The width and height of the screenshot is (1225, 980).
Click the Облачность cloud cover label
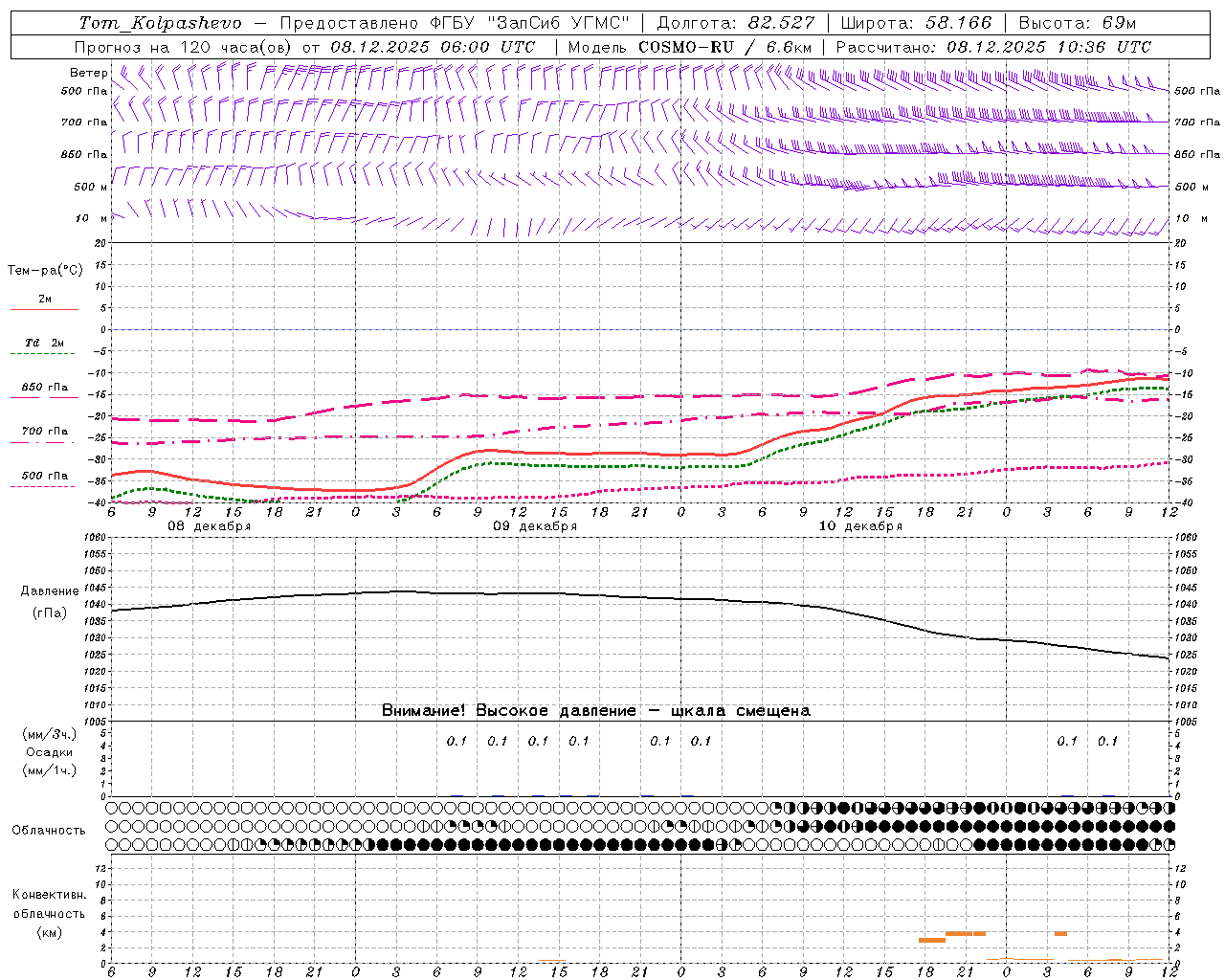49,830
